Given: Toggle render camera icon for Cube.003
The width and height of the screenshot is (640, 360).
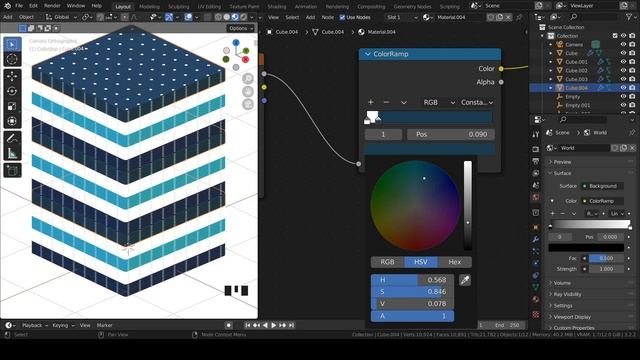Looking at the screenshot, I should click(x=632, y=79).
